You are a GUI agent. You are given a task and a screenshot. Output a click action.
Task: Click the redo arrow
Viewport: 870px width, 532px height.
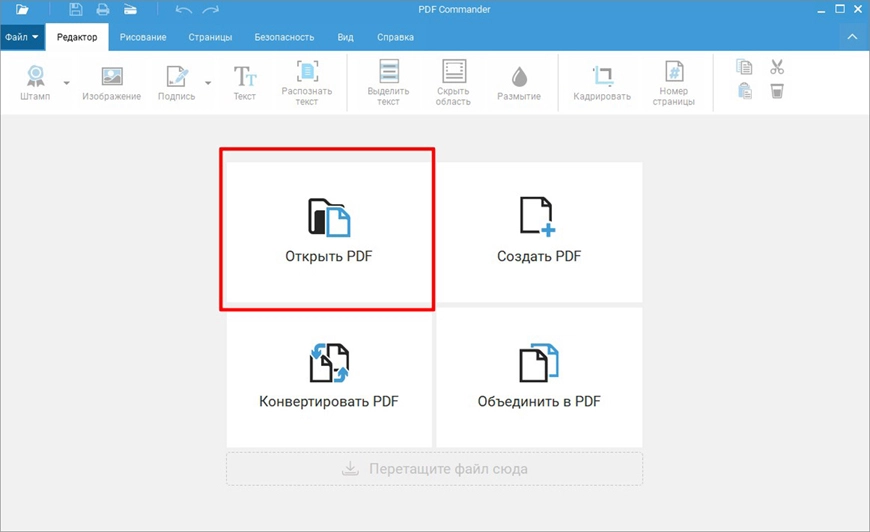click(210, 10)
